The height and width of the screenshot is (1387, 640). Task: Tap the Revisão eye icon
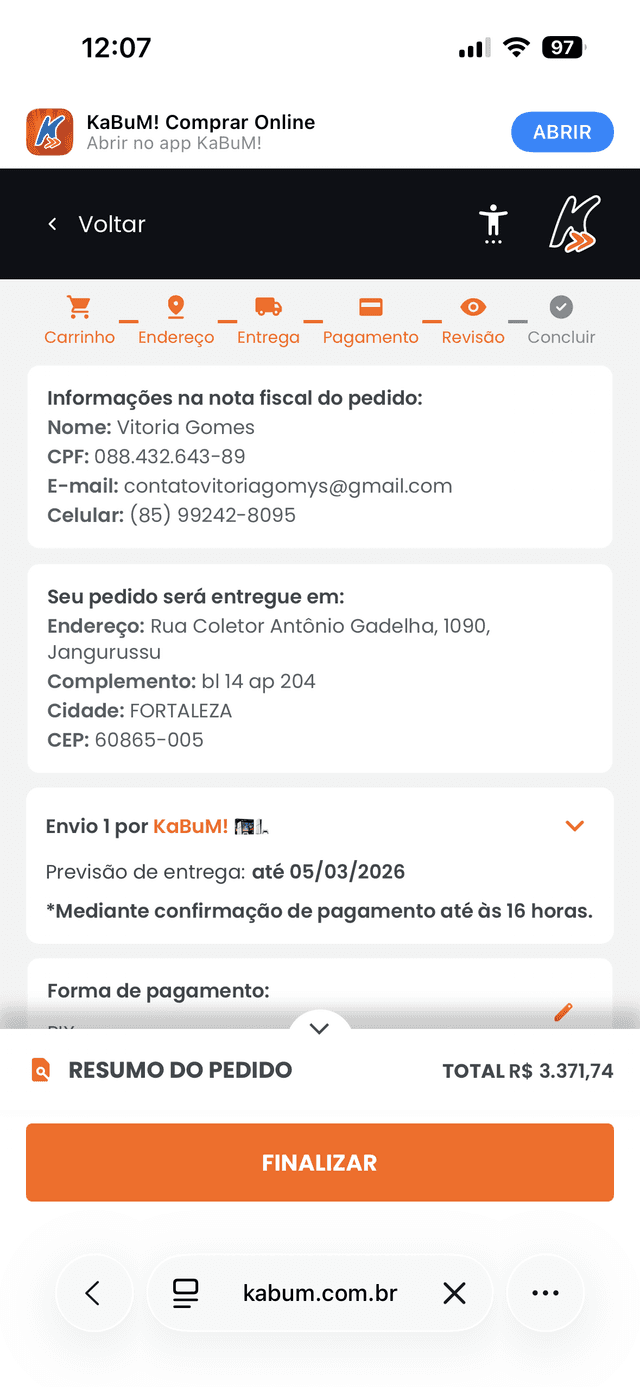click(472, 308)
